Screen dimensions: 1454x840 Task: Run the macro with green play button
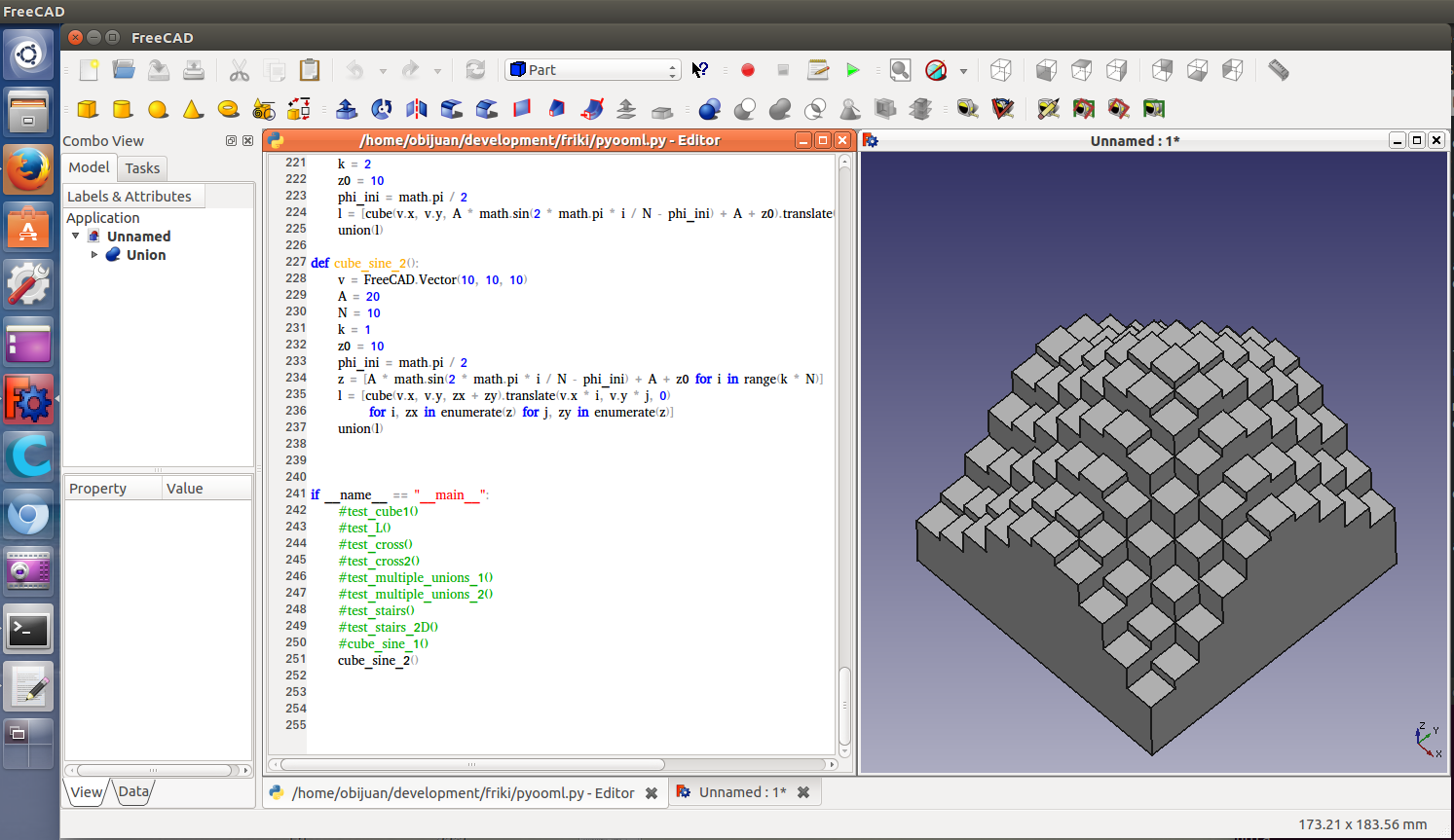point(853,70)
